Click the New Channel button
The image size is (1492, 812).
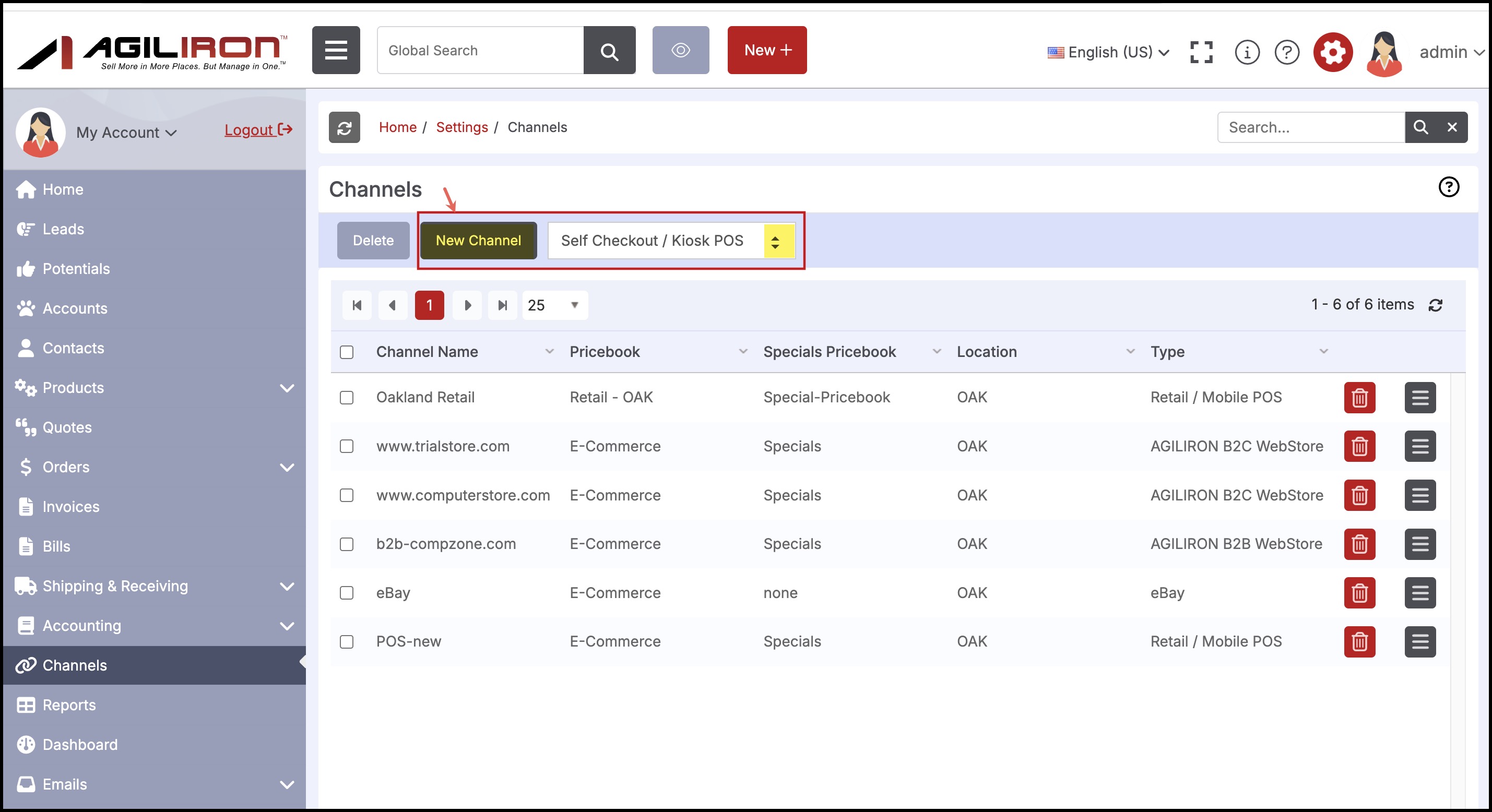[x=478, y=241]
